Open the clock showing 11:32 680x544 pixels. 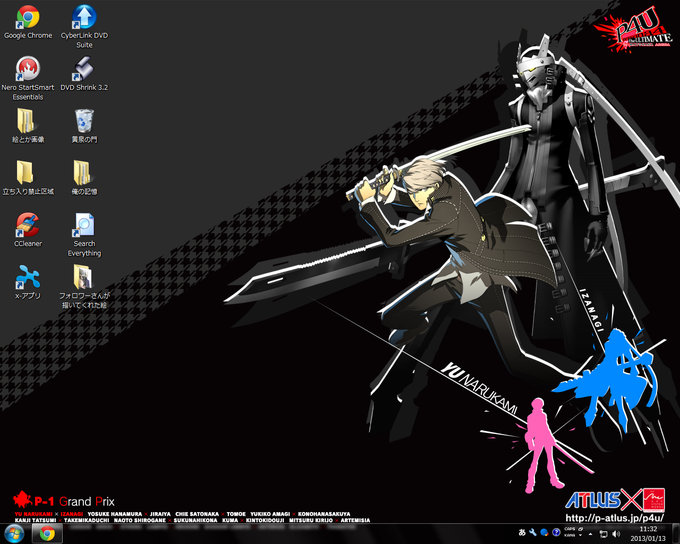(648, 534)
